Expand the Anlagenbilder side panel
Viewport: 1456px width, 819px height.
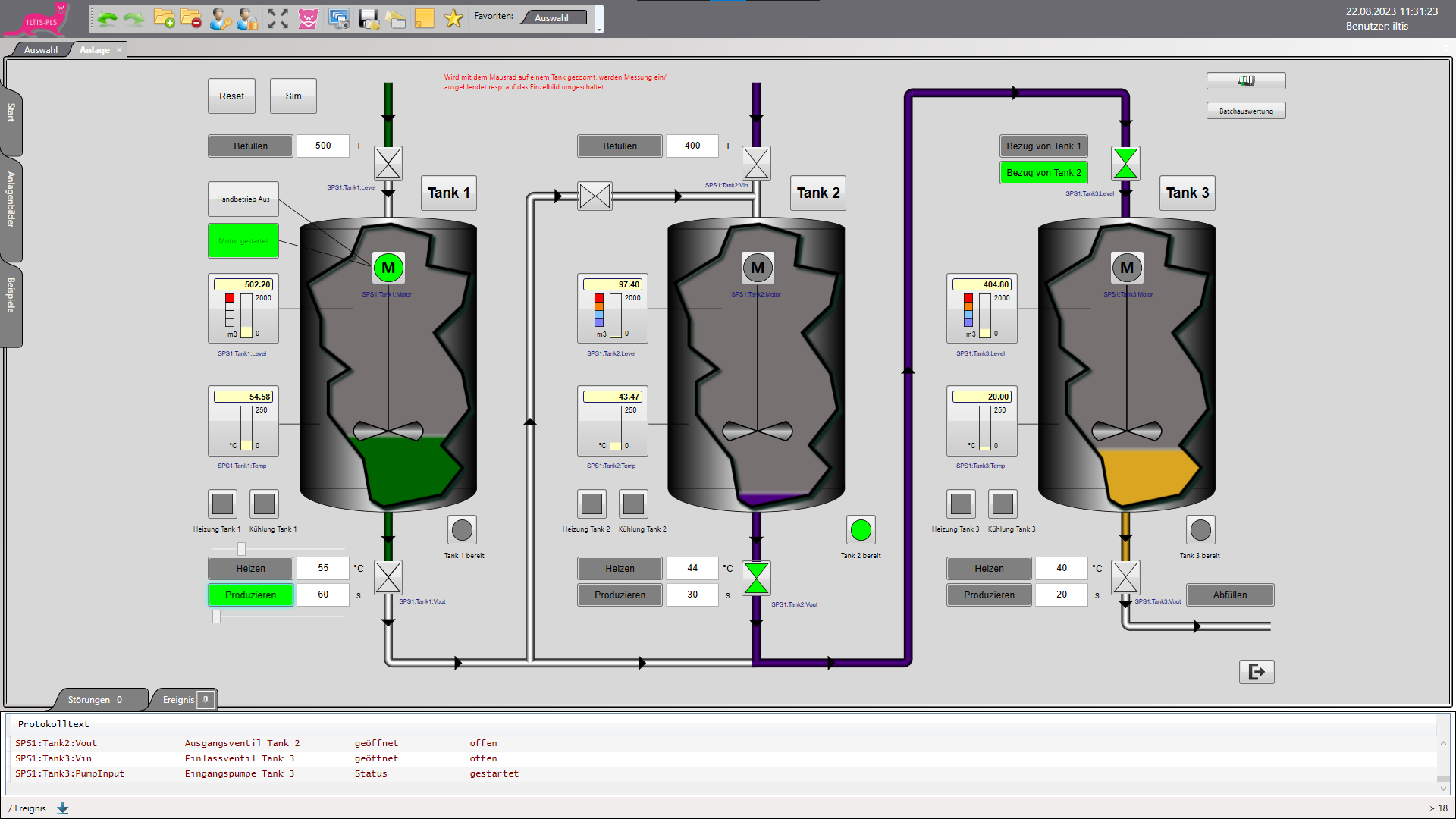point(11,200)
